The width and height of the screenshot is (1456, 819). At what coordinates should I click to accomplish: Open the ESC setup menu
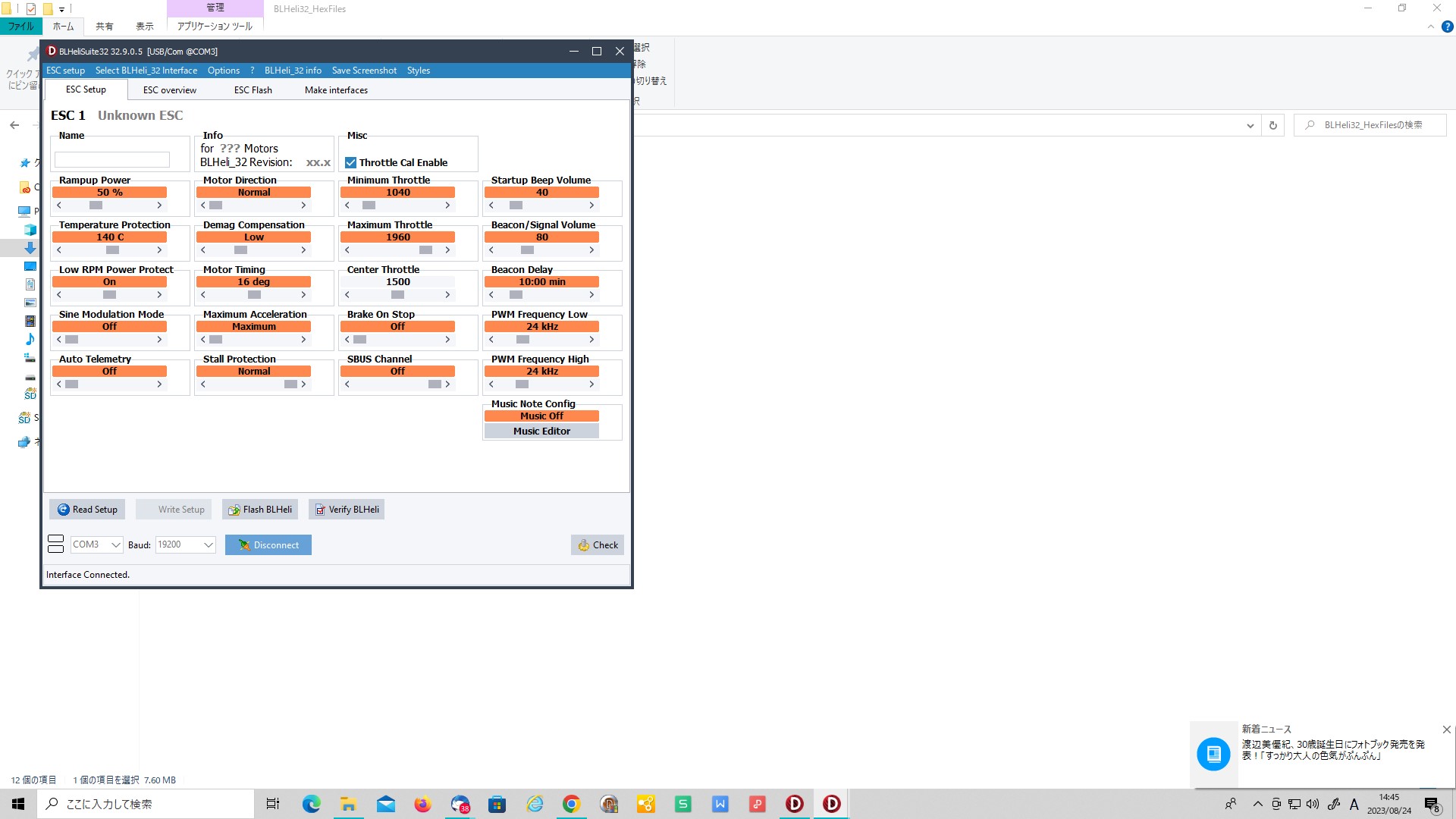tap(65, 71)
